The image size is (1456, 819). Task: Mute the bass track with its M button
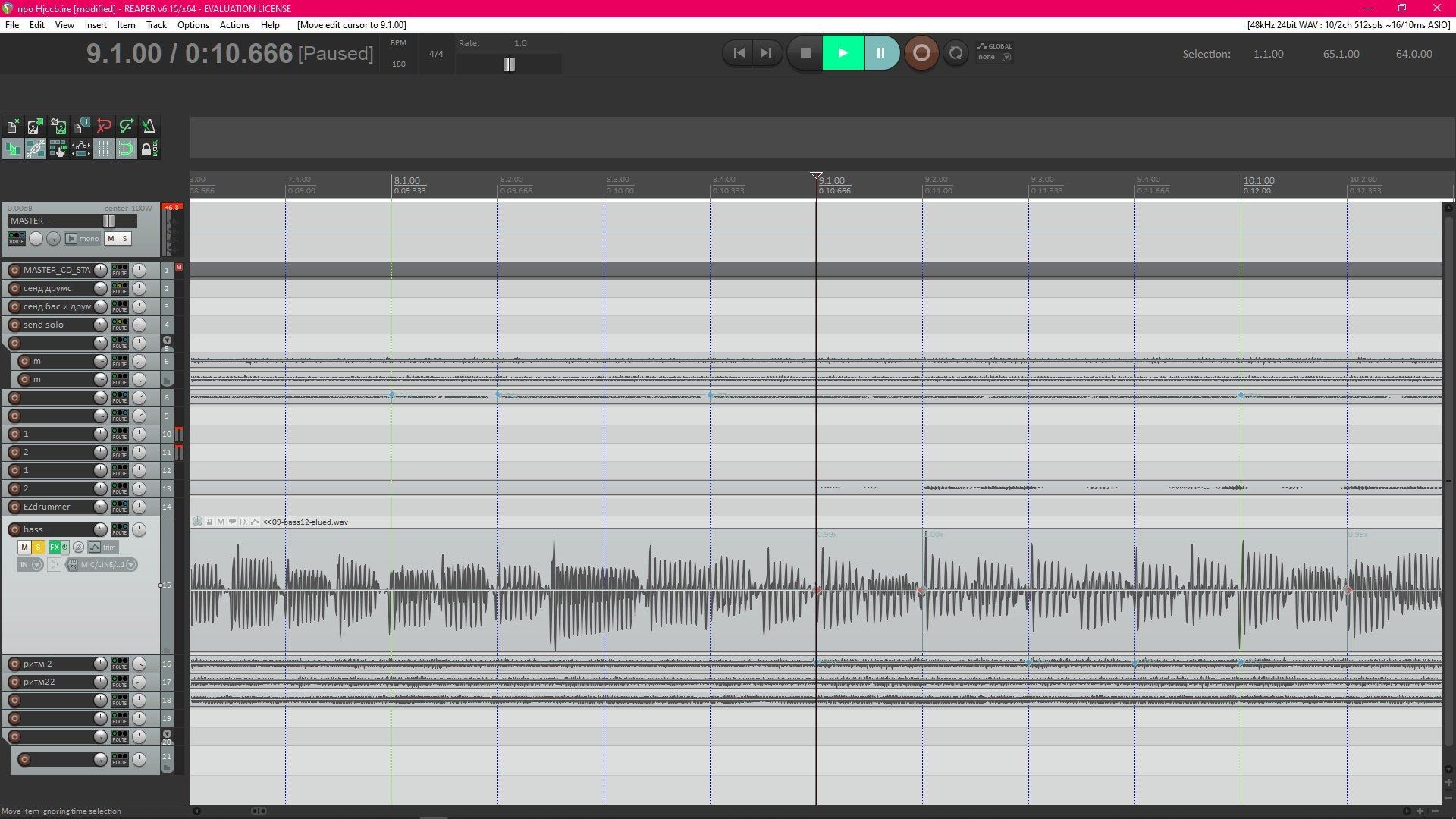24,548
